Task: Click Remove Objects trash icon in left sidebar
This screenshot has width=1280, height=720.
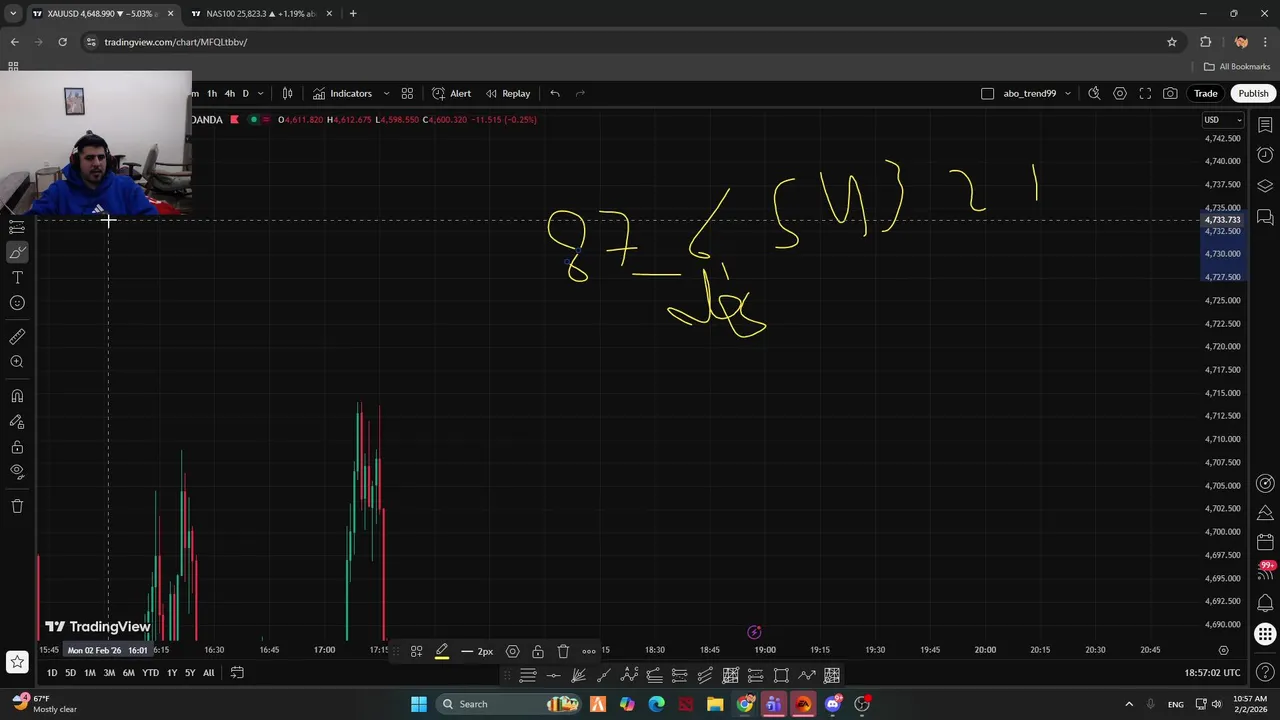Action: coord(17,506)
